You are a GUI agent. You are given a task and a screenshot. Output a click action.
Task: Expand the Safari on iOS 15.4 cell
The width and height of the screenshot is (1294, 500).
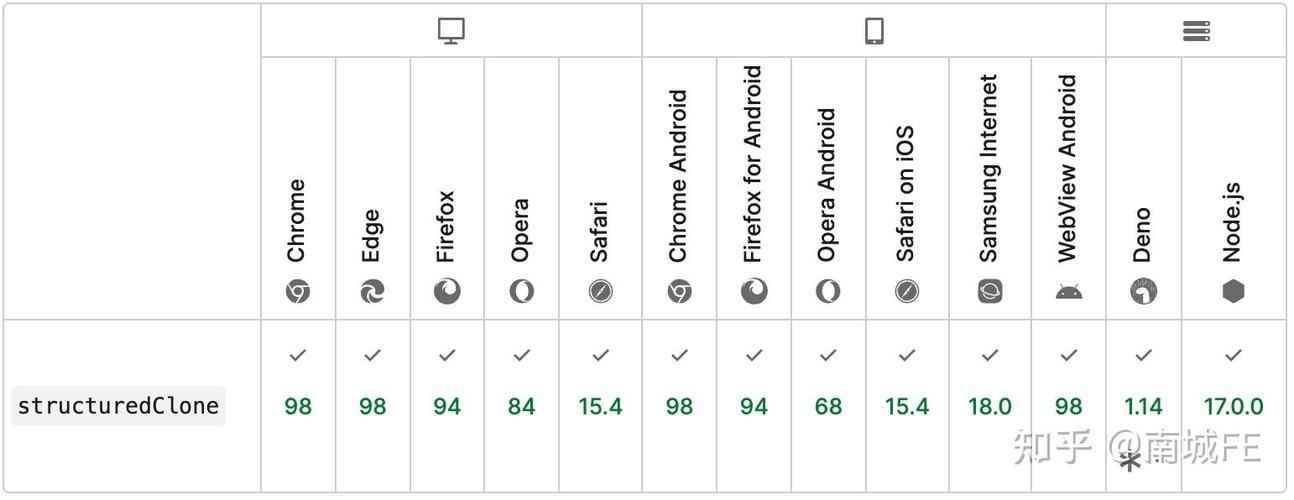(x=906, y=406)
